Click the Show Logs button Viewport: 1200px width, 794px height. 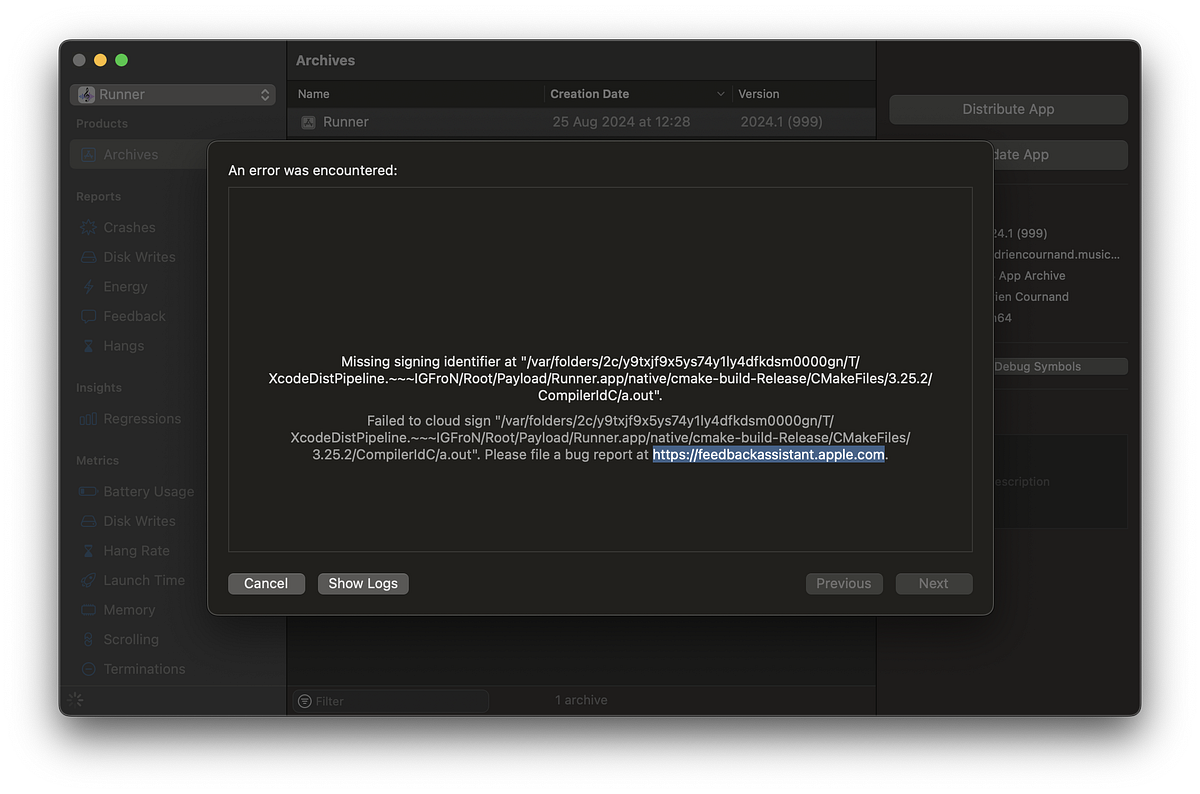click(363, 583)
